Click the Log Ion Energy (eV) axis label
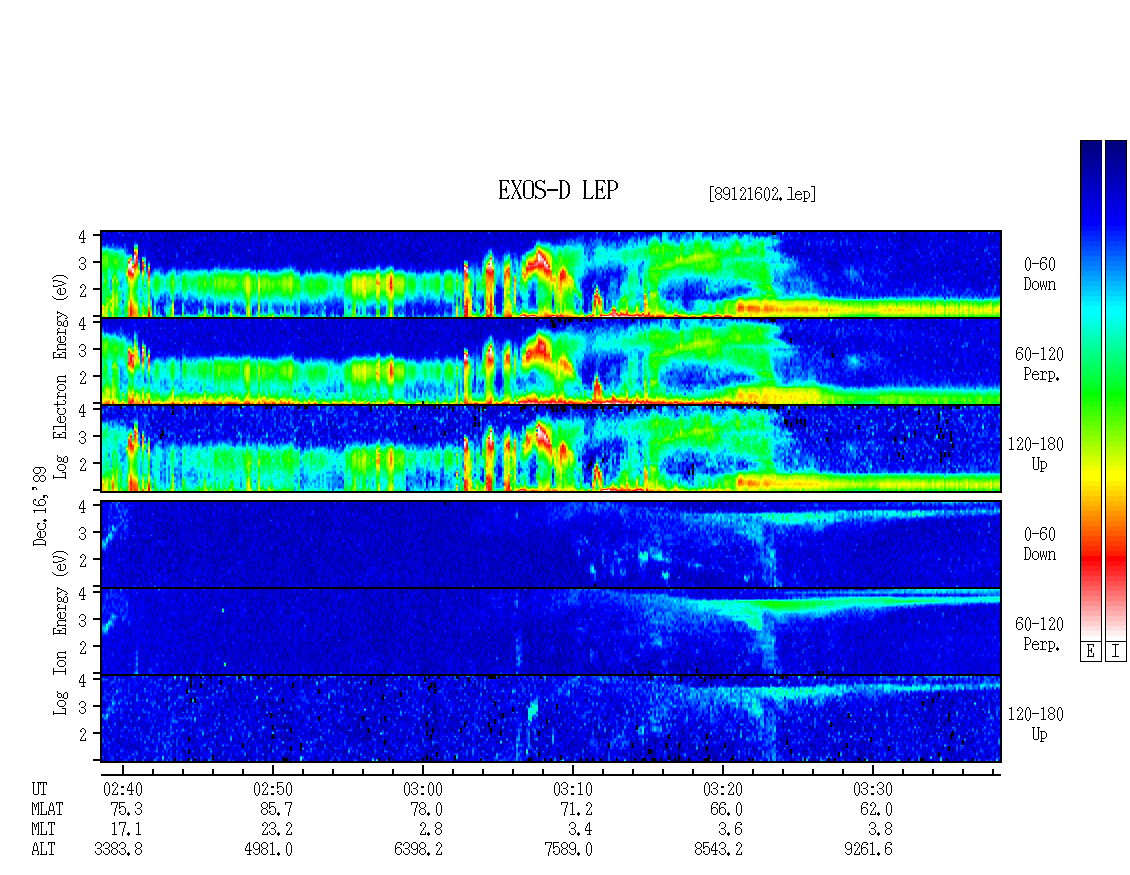The width and height of the screenshot is (1130, 875). click(60, 632)
